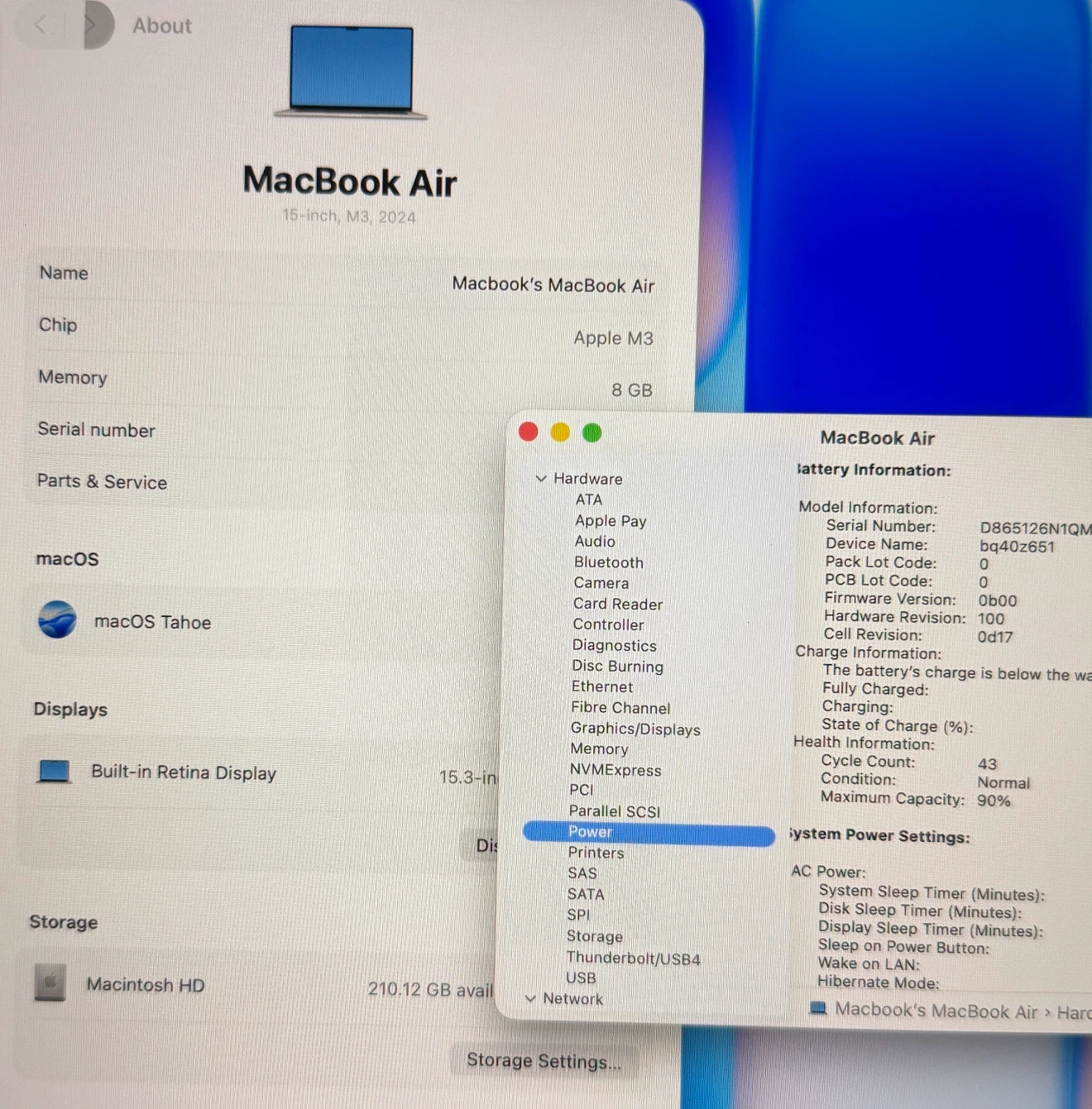
Task: Click the yellow minimize button of System Information
Action: point(560,432)
